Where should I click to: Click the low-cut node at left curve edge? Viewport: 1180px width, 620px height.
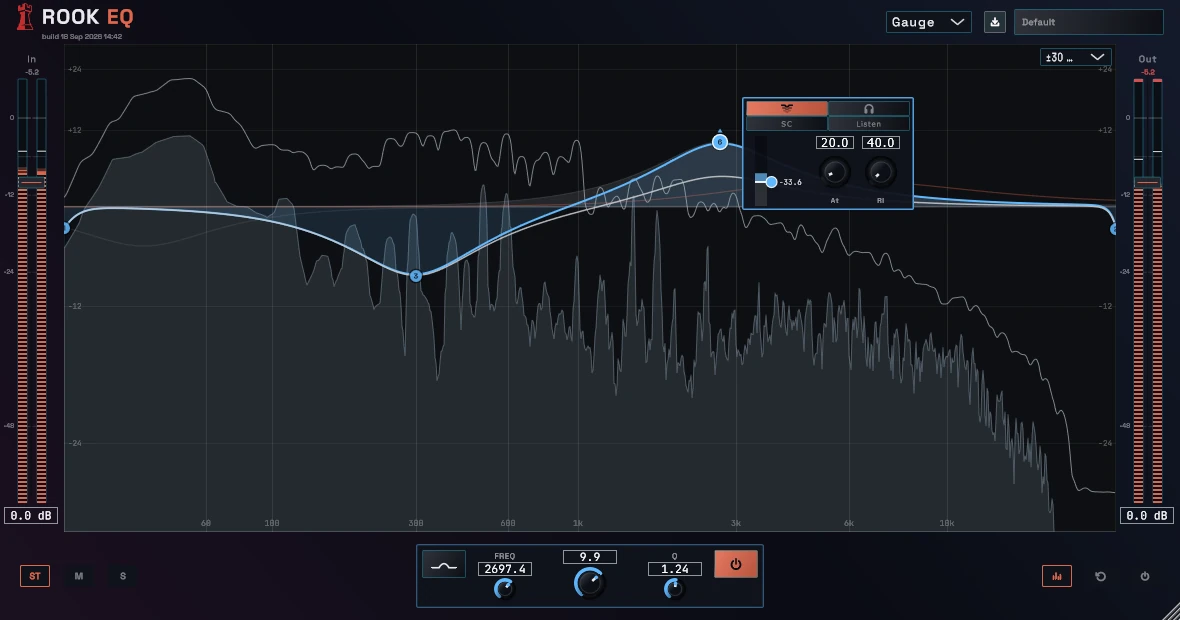click(x=65, y=228)
